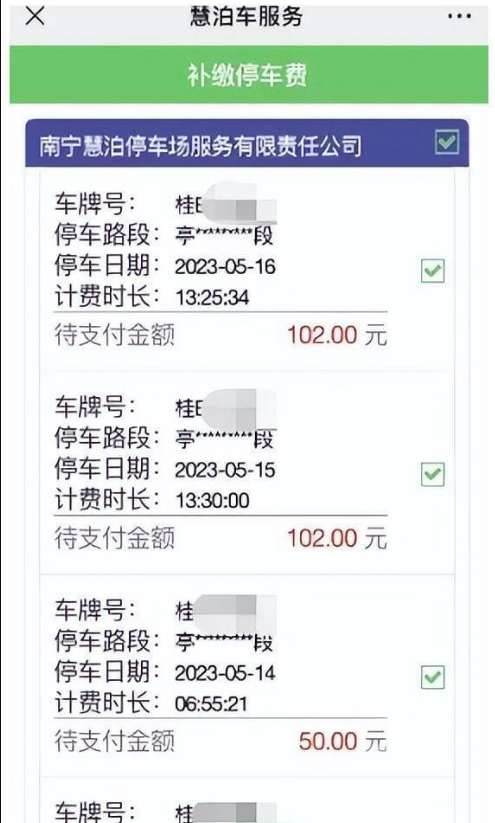The image size is (495, 823).
Task: Open the parking record dated 2023-05-15
Action: pyautogui.click(x=247, y=472)
